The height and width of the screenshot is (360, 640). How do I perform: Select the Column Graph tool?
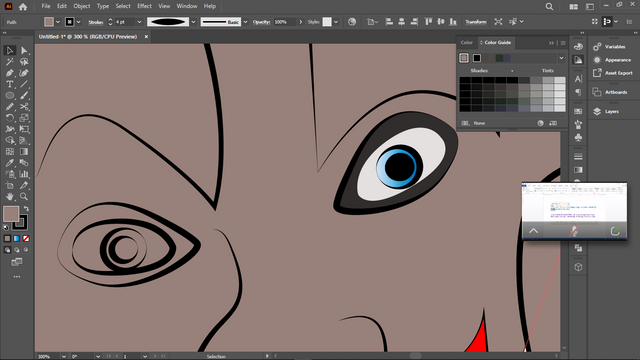click(24, 174)
